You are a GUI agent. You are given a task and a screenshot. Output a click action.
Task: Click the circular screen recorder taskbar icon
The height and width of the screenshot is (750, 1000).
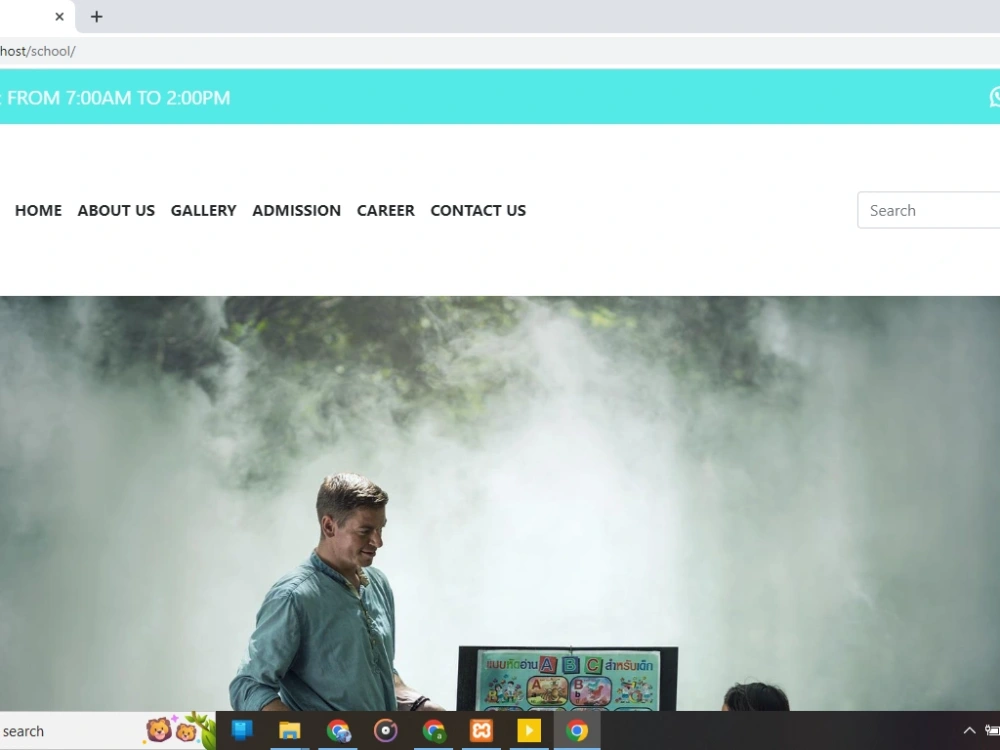(386, 731)
